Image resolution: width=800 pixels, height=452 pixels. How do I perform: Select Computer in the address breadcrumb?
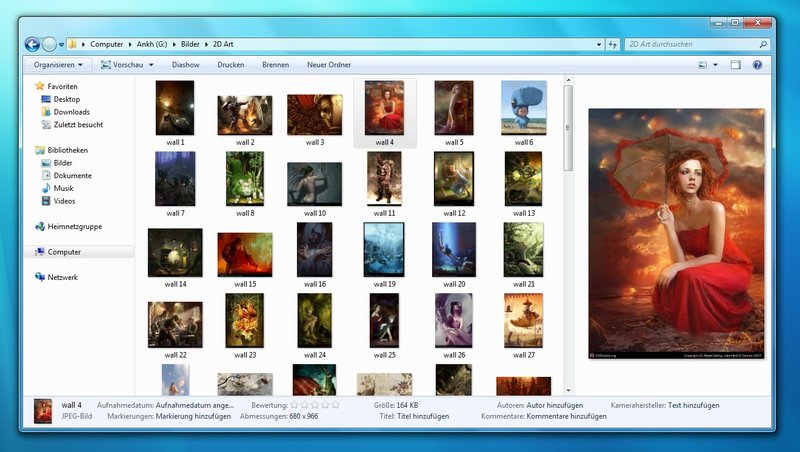coord(106,44)
